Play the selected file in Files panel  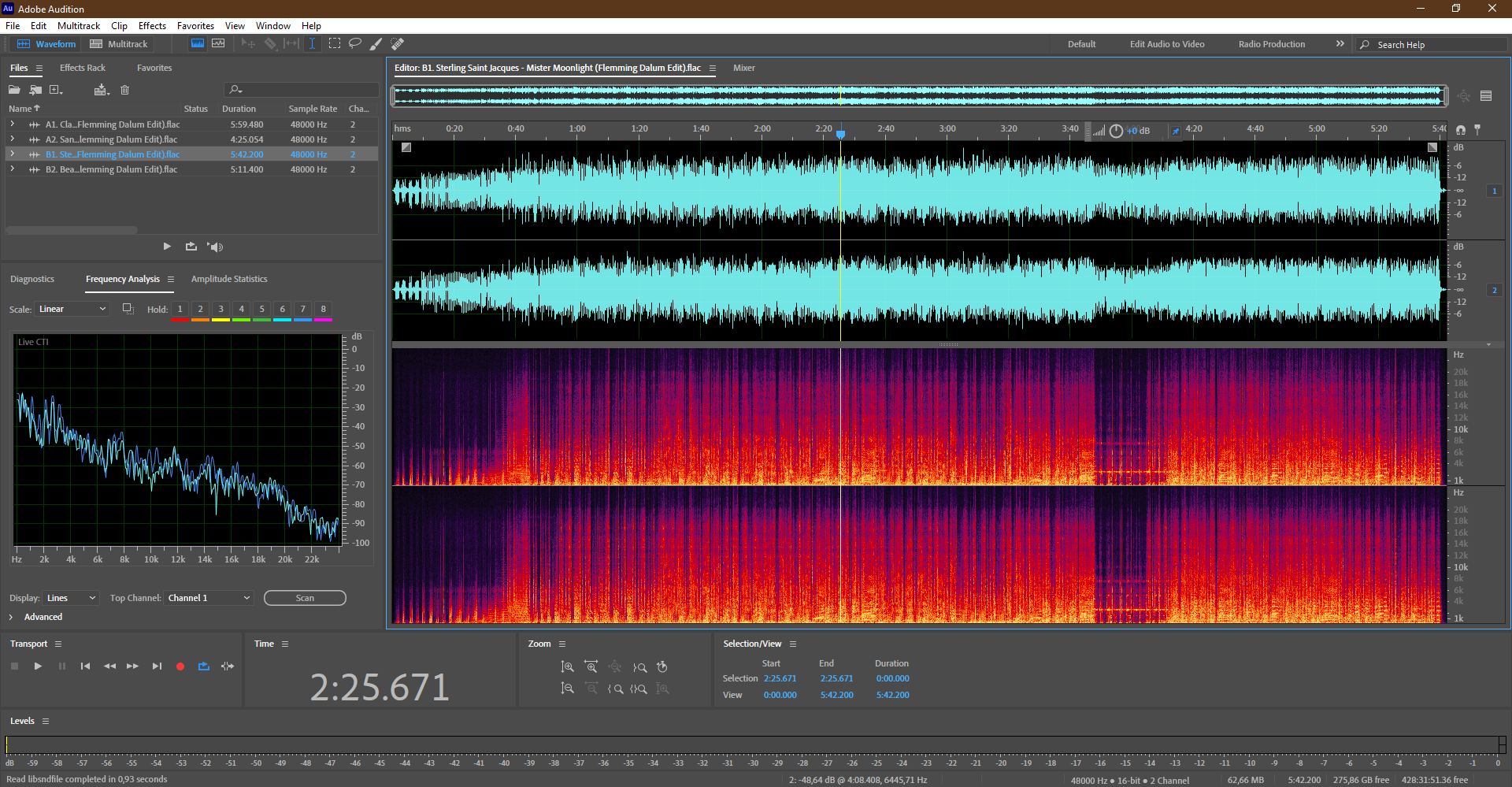click(167, 247)
